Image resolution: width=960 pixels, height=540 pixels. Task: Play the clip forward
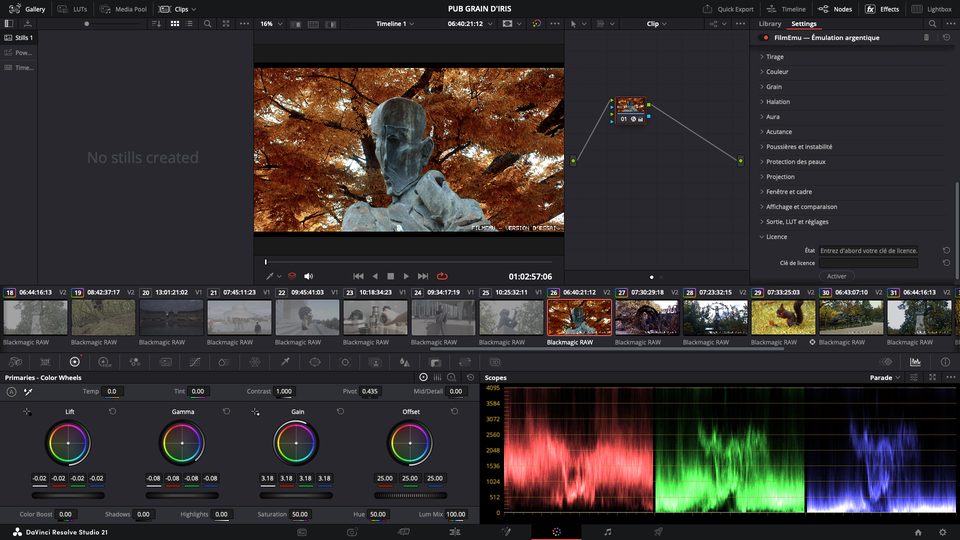(x=406, y=276)
